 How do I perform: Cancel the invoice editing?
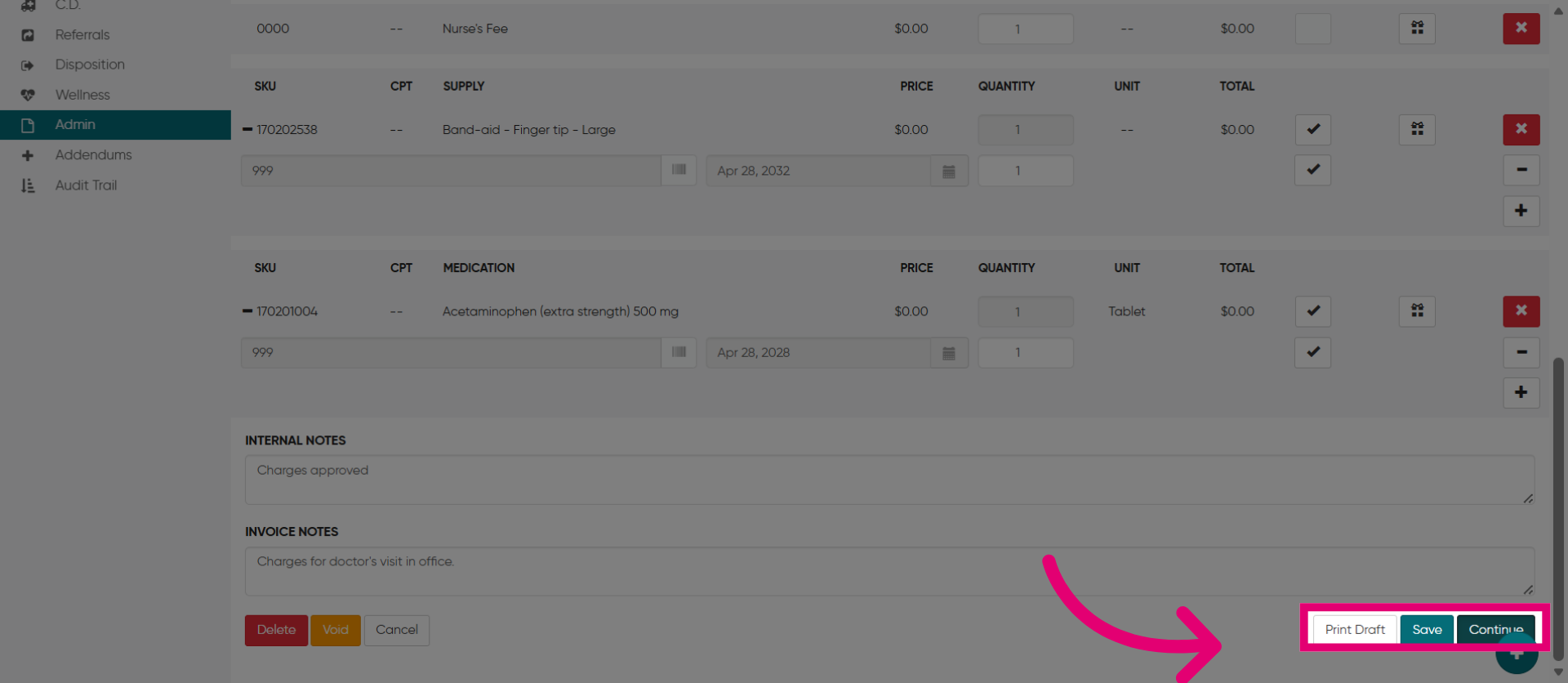pyautogui.click(x=397, y=630)
